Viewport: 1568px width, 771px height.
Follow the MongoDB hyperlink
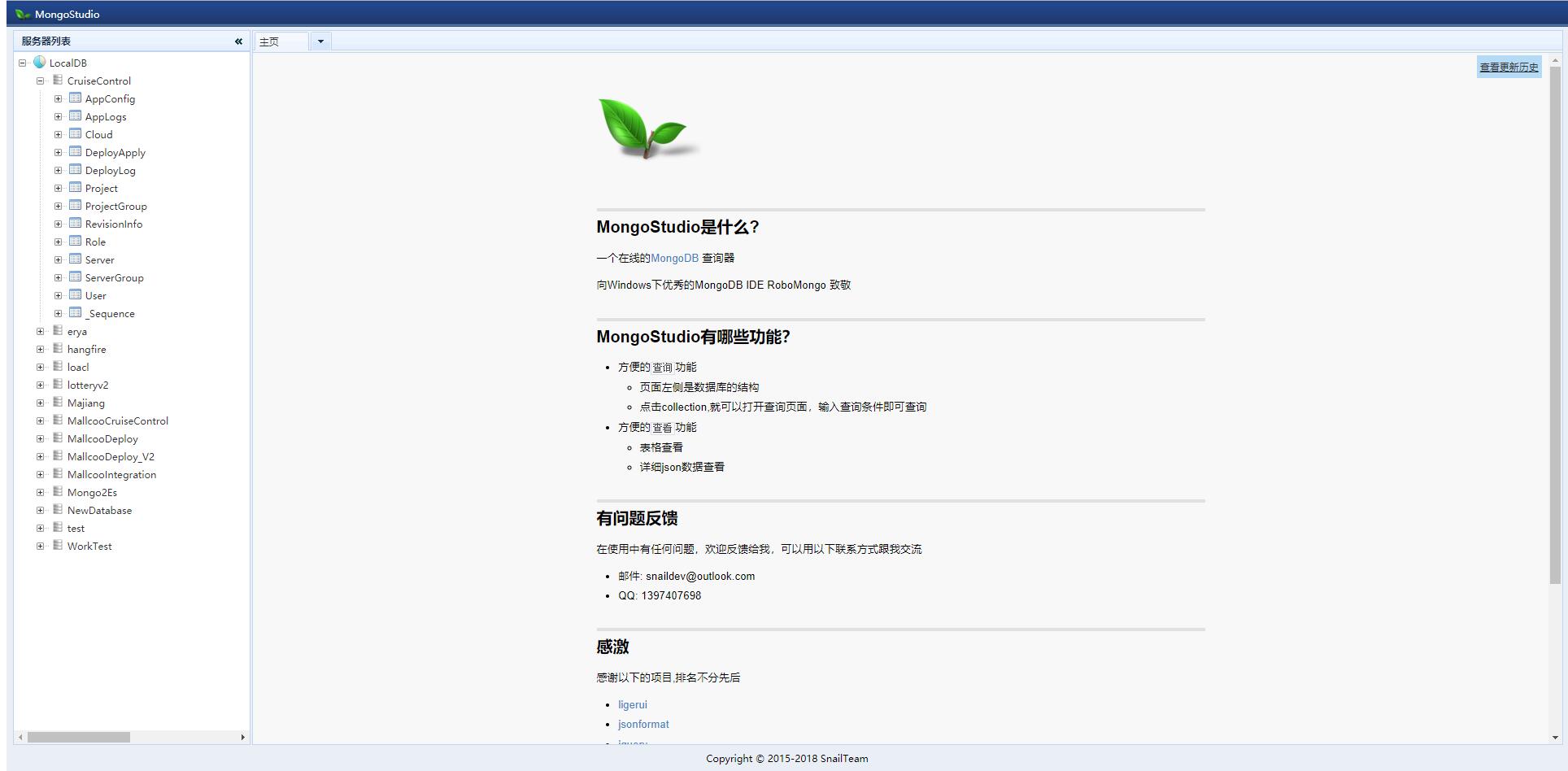click(x=674, y=258)
